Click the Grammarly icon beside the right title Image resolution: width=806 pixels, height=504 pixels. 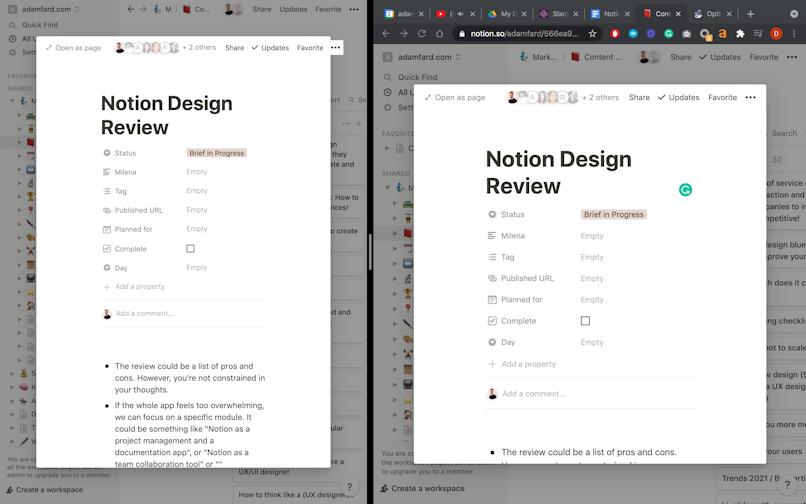tap(685, 190)
